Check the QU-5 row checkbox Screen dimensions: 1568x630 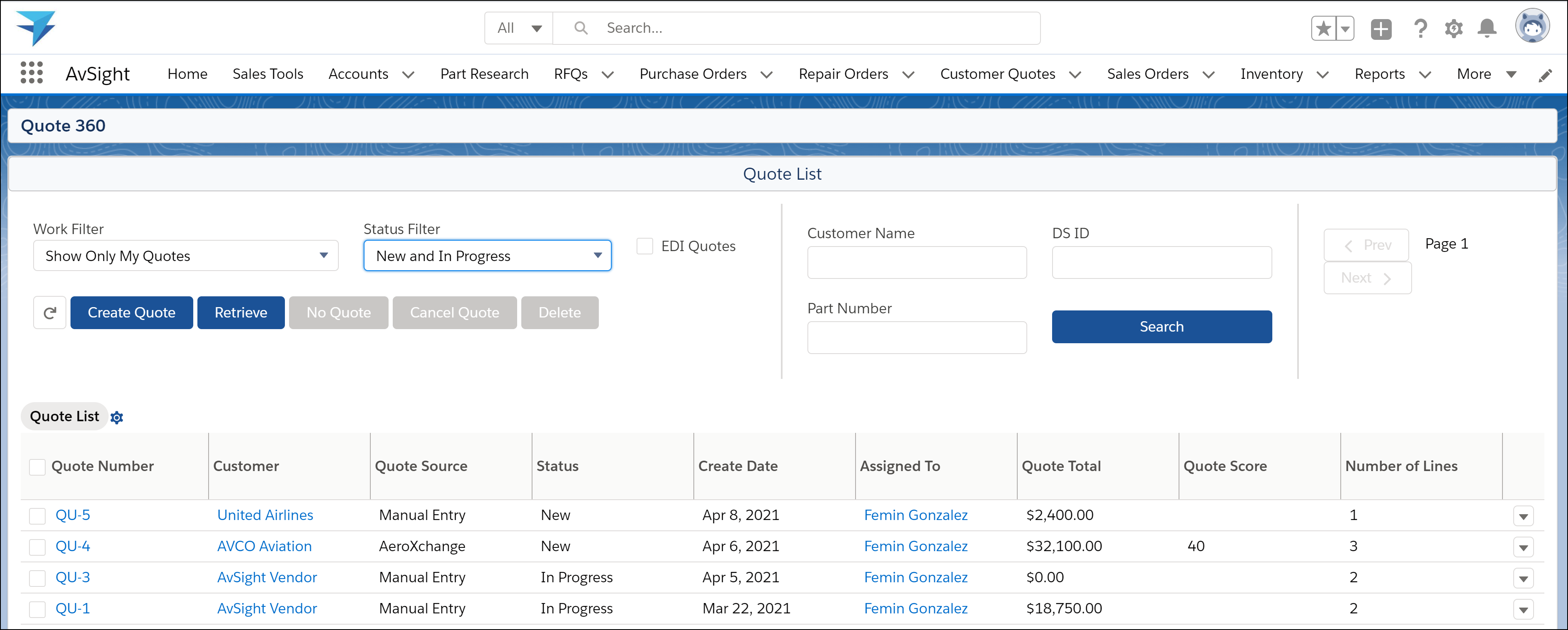pos(37,516)
